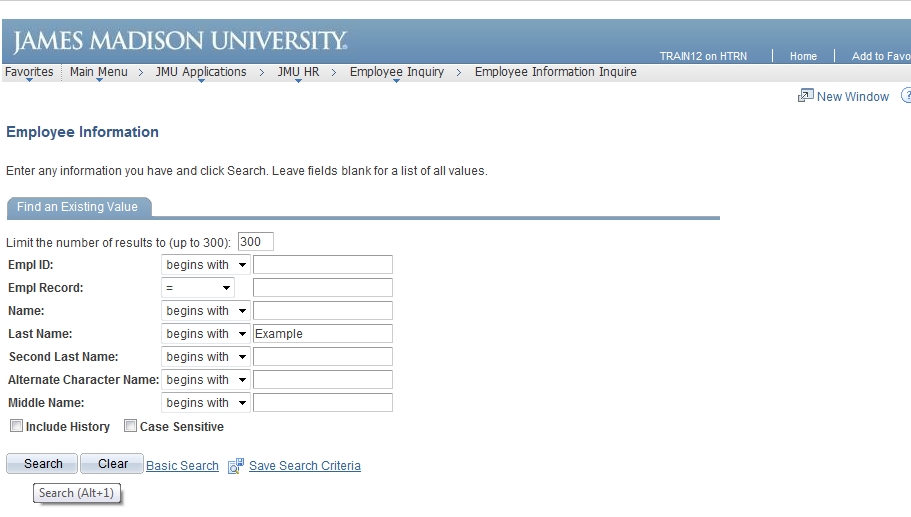Open the Empl ID operator dropdown
The height and width of the screenshot is (517, 911).
point(206,265)
